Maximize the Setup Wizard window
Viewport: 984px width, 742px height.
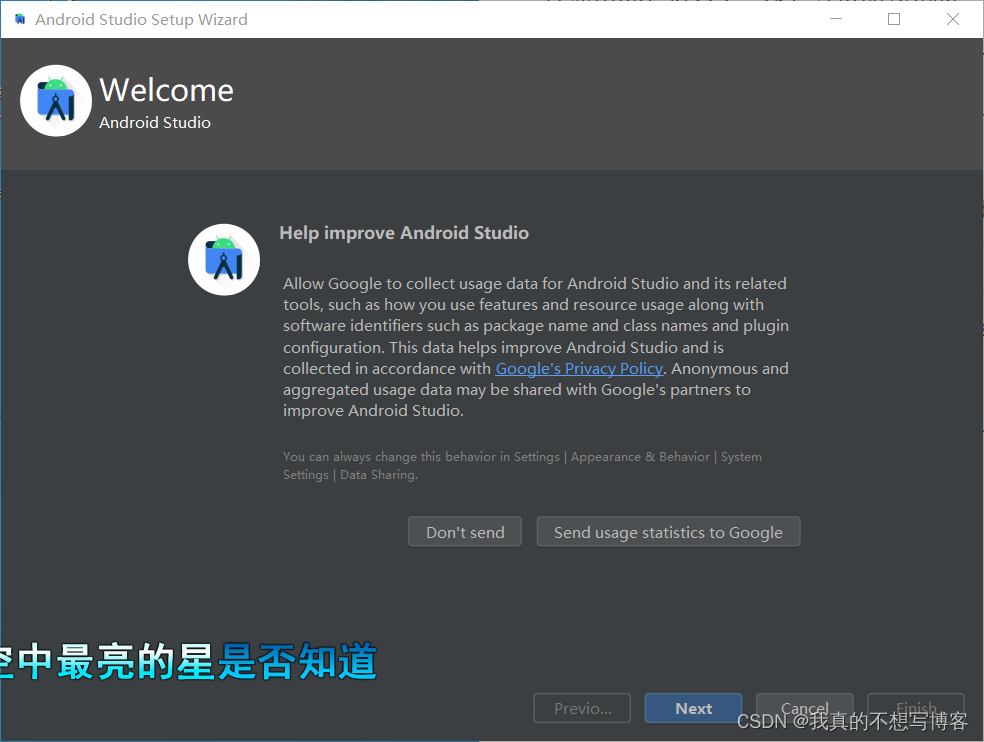pos(894,19)
